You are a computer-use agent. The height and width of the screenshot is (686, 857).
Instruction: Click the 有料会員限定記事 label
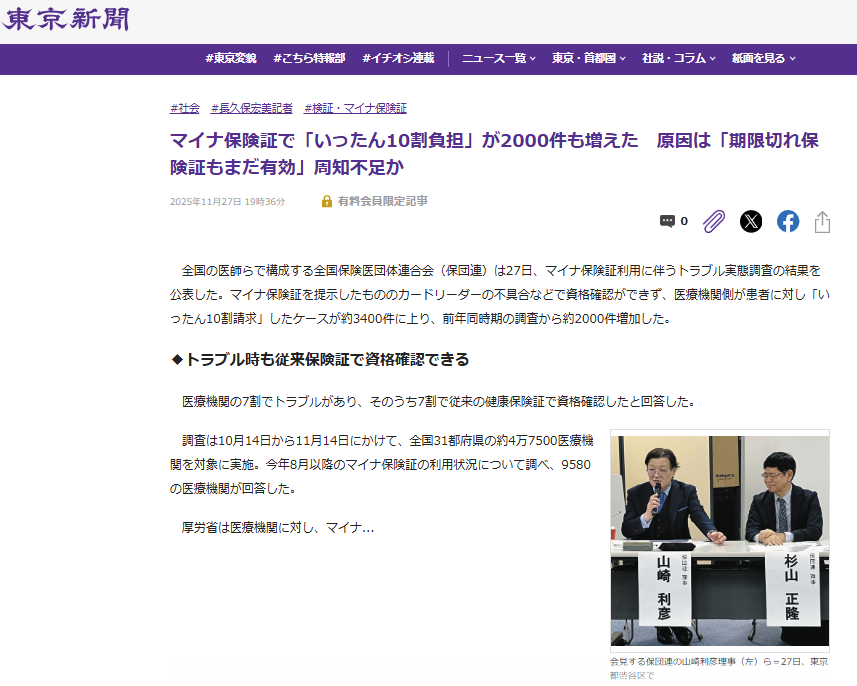pos(382,201)
